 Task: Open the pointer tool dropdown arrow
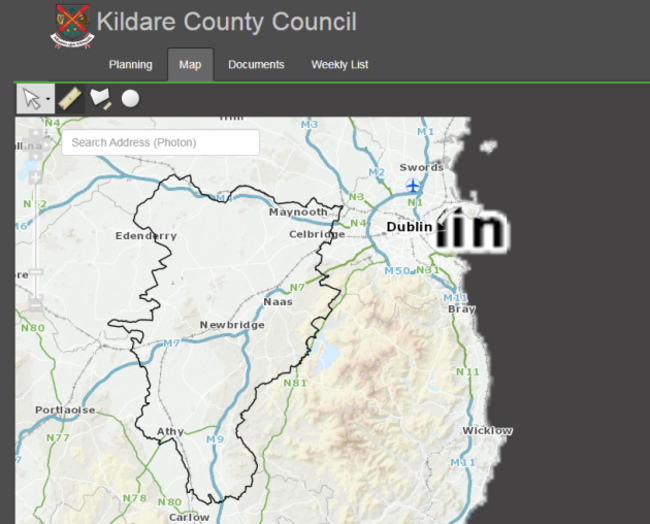[48, 99]
